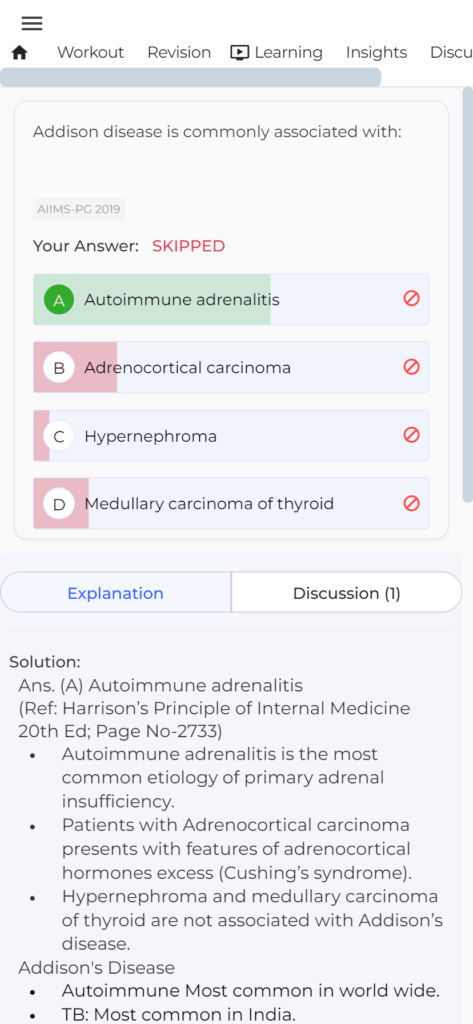Open the hamburger menu

point(32,24)
